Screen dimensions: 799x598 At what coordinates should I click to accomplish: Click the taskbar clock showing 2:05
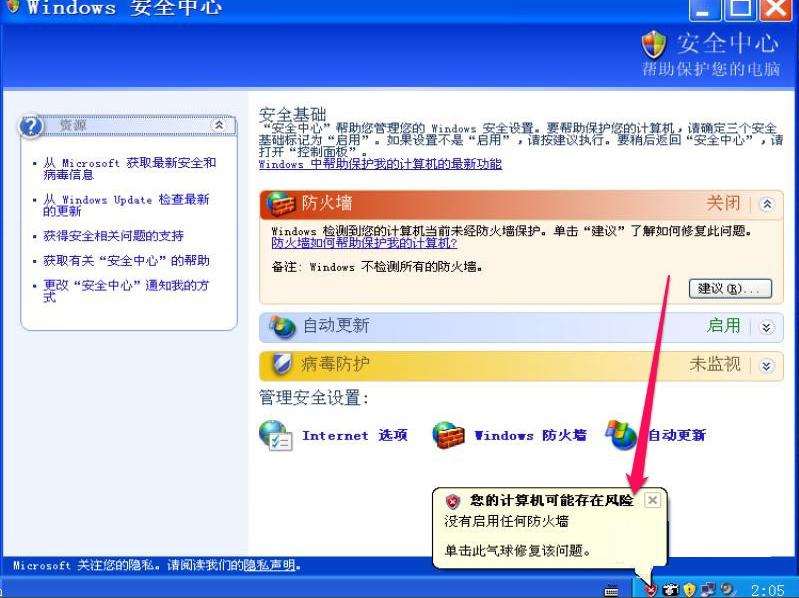click(768, 591)
